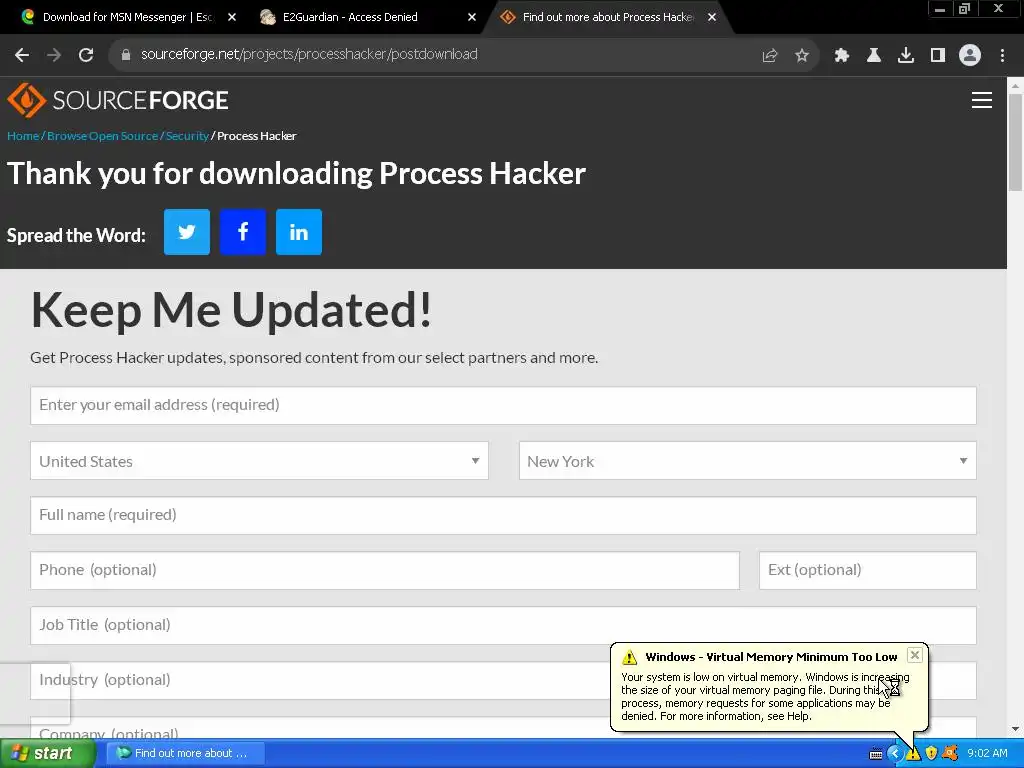Focus the email address field
Image resolution: width=1024 pixels, height=768 pixels.
[504, 405]
